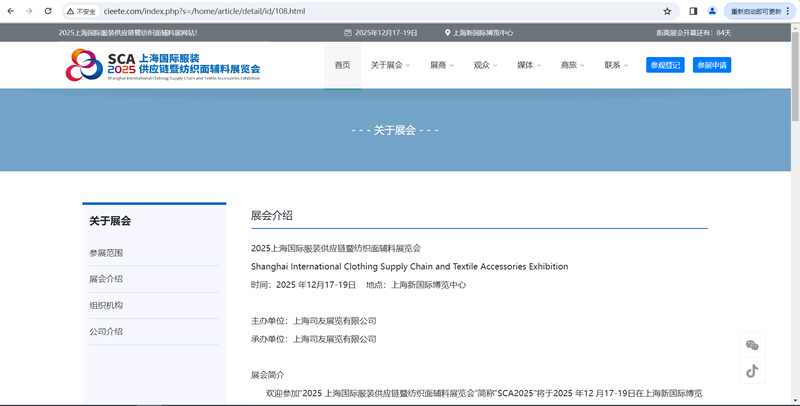This screenshot has height=406, width=800.
Task: Expand the 媒体 navigation dropdown
Action: point(528,65)
